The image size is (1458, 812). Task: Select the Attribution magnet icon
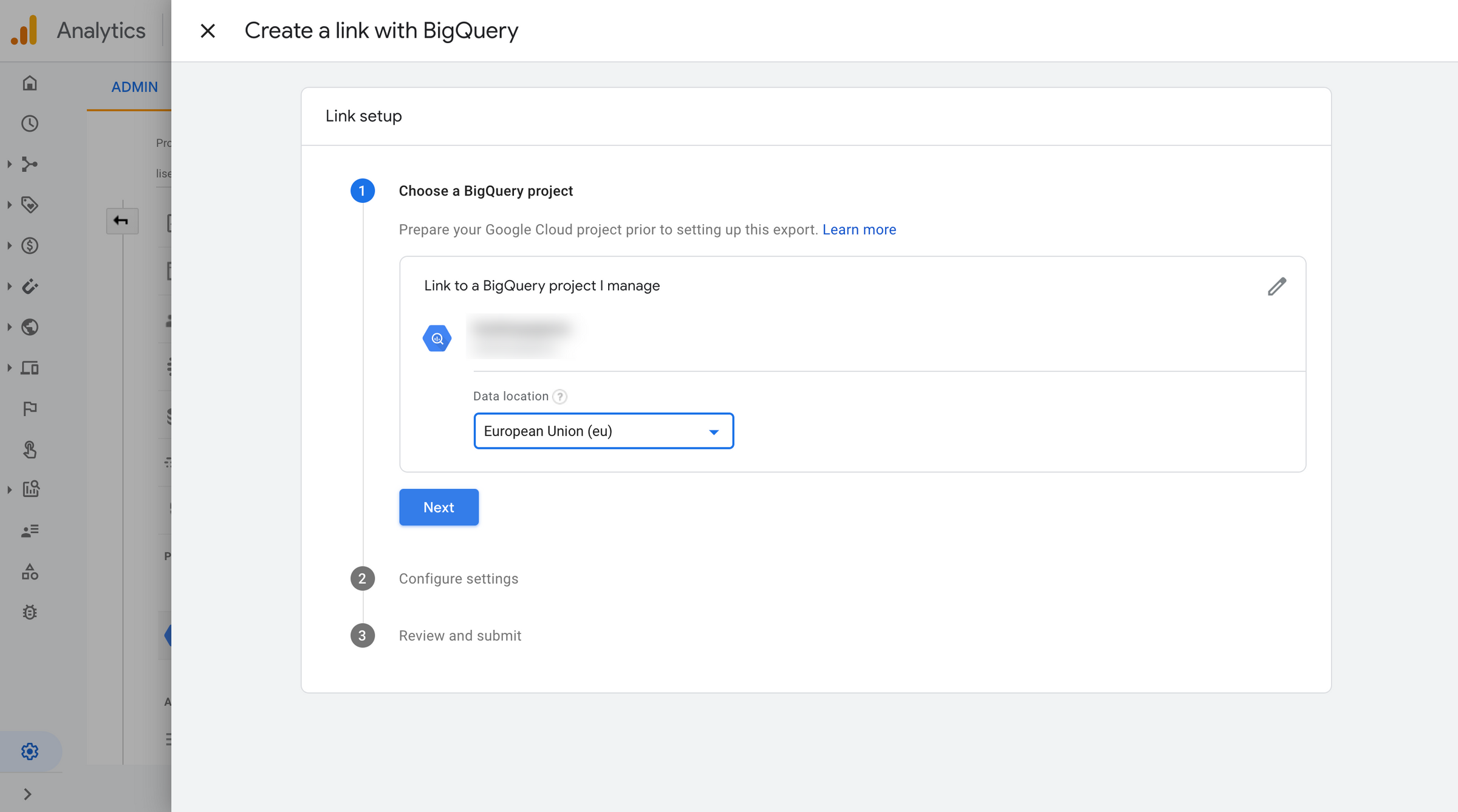[x=30, y=287]
